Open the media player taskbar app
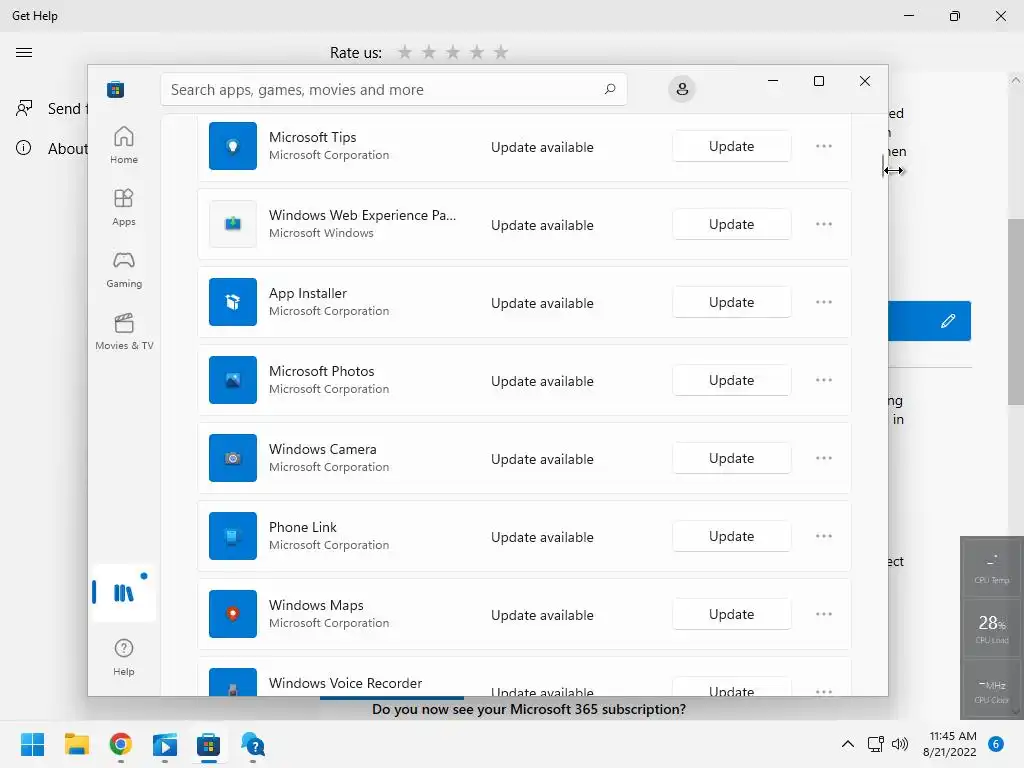Screen dimensions: 1024x768 165,744
